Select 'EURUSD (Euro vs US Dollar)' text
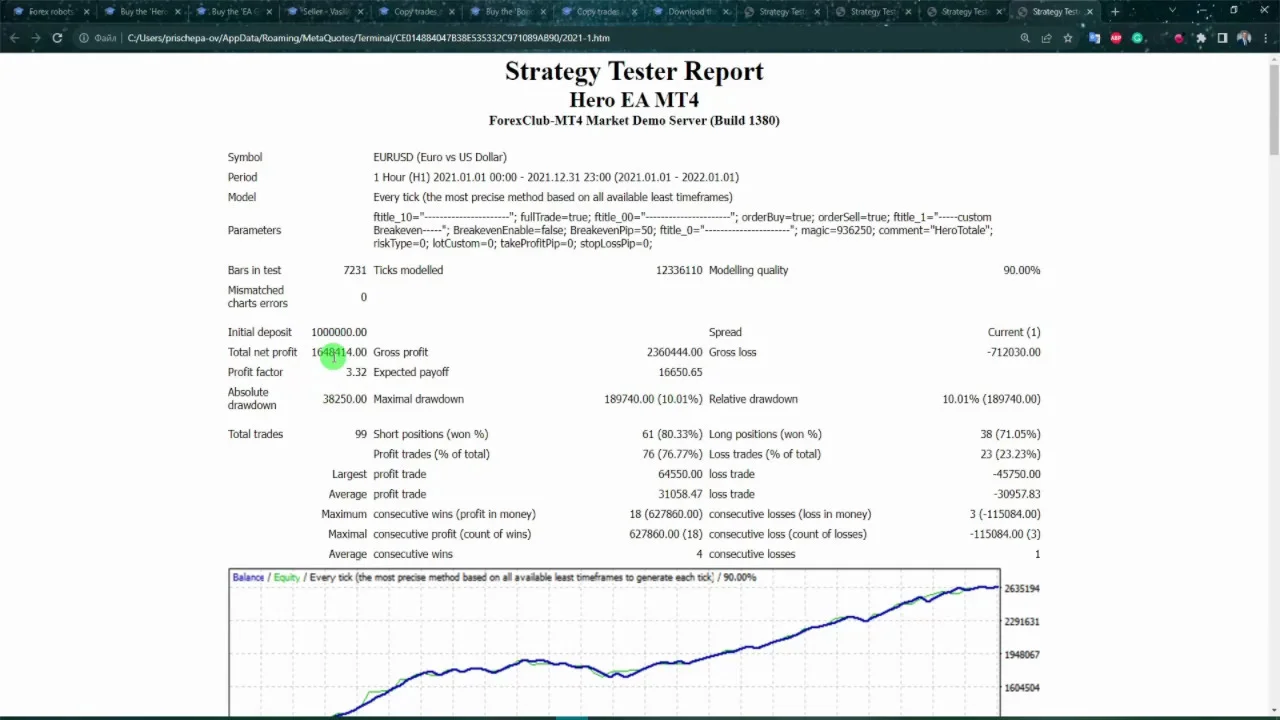 (440, 157)
